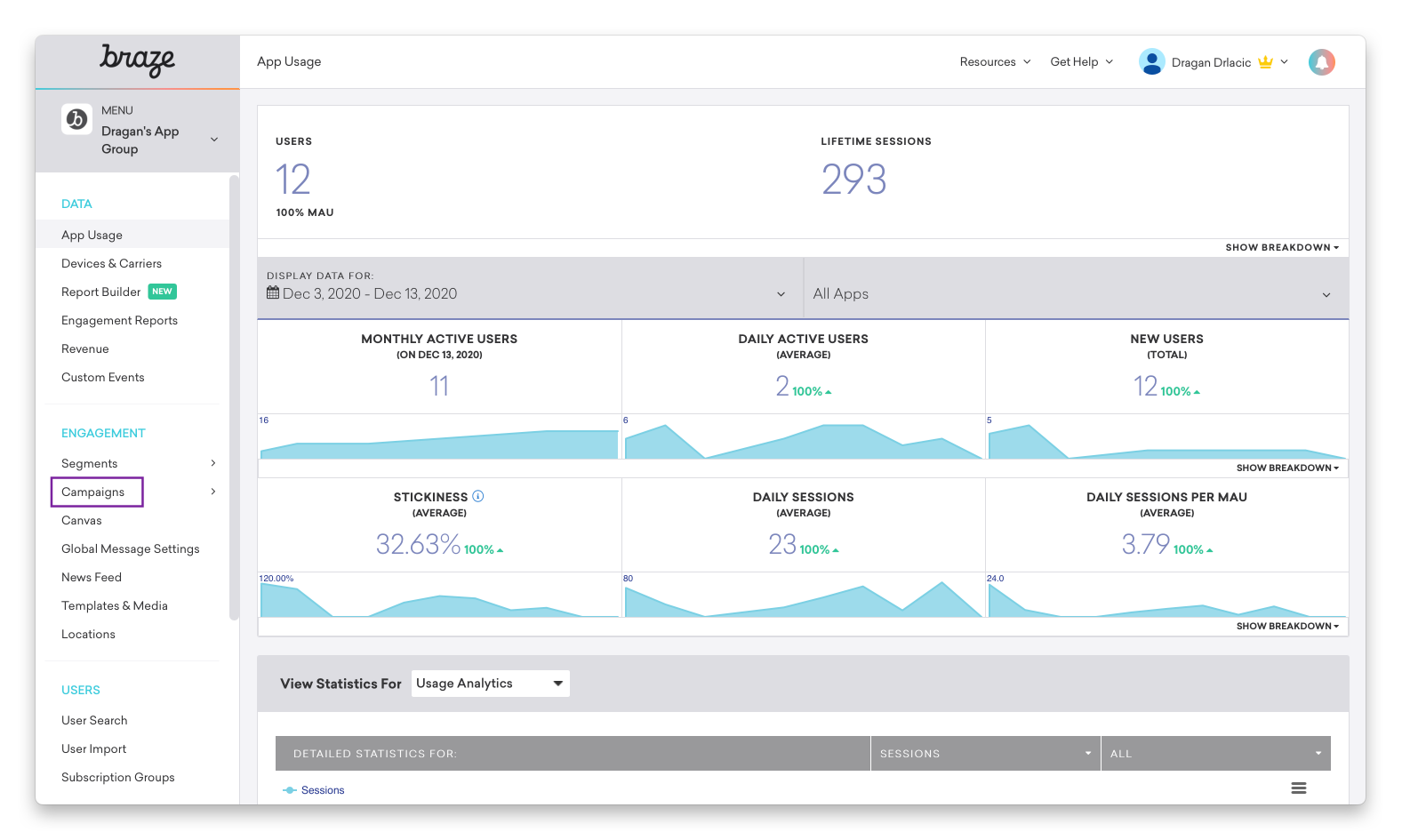The height and width of the screenshot is (840, 1402).
Task: Click the calendar icon in date range
Action: point(273,292)
